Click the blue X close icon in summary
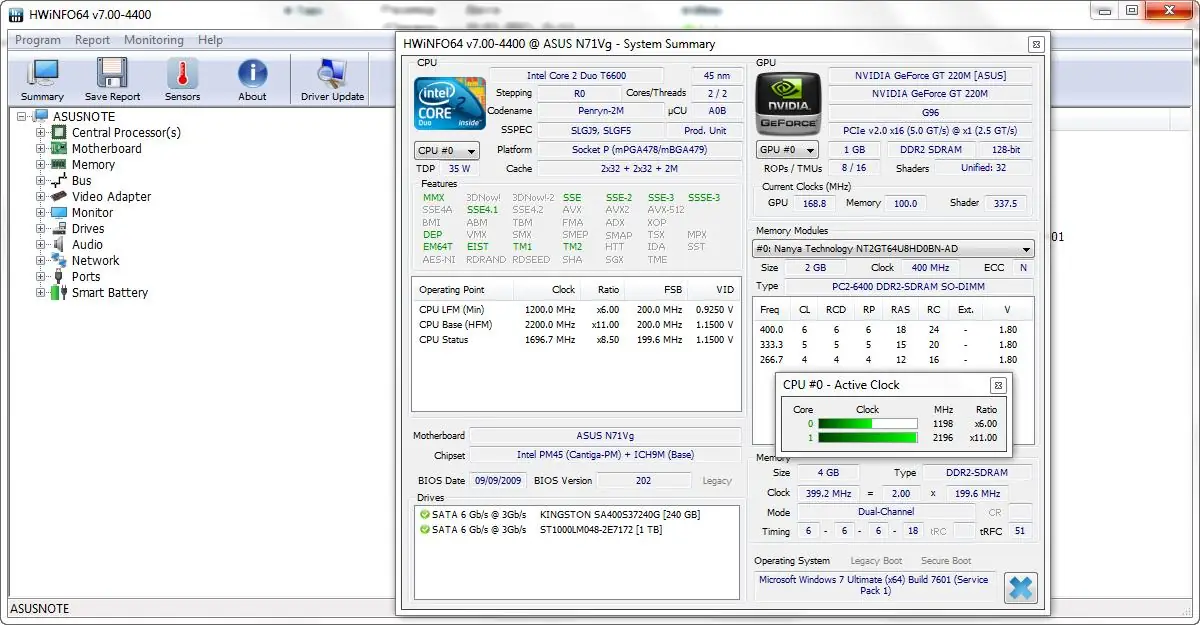Image resolution: width=1200 pixels, height=625 pixels. (1020, 588)
